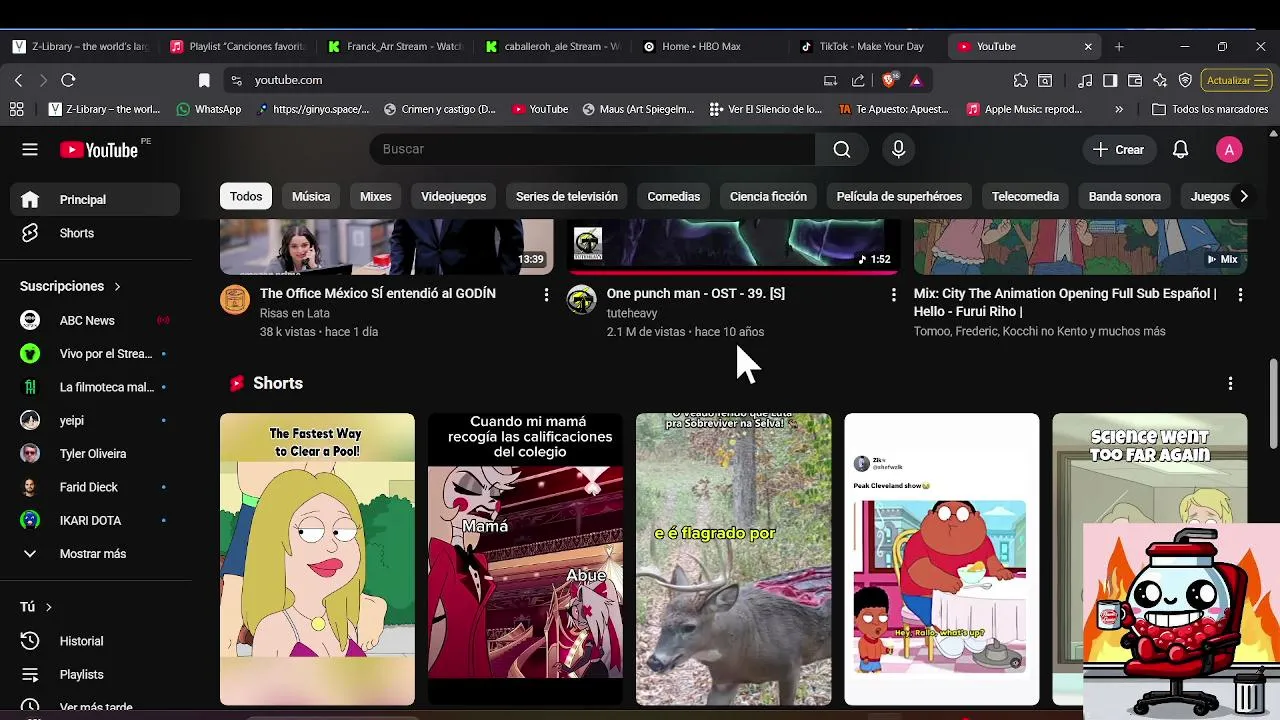The width and height of the screenshot is (1280, 720).
Task: Switch to the TikTok browser tab
Action: pyautogui.click(x=868, y=46)
